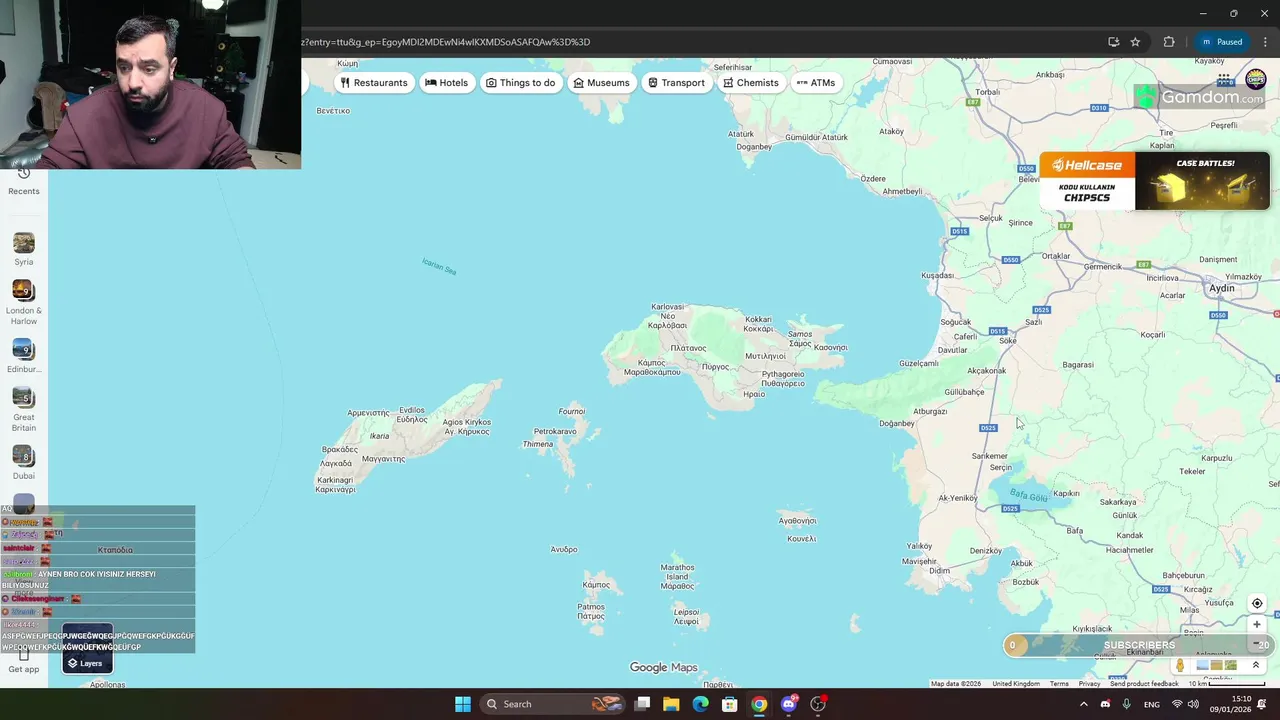Viewport: 1280px width, 720px height.
Task: Open the Layers map type switcher
Action: click(x=87, y=650)
